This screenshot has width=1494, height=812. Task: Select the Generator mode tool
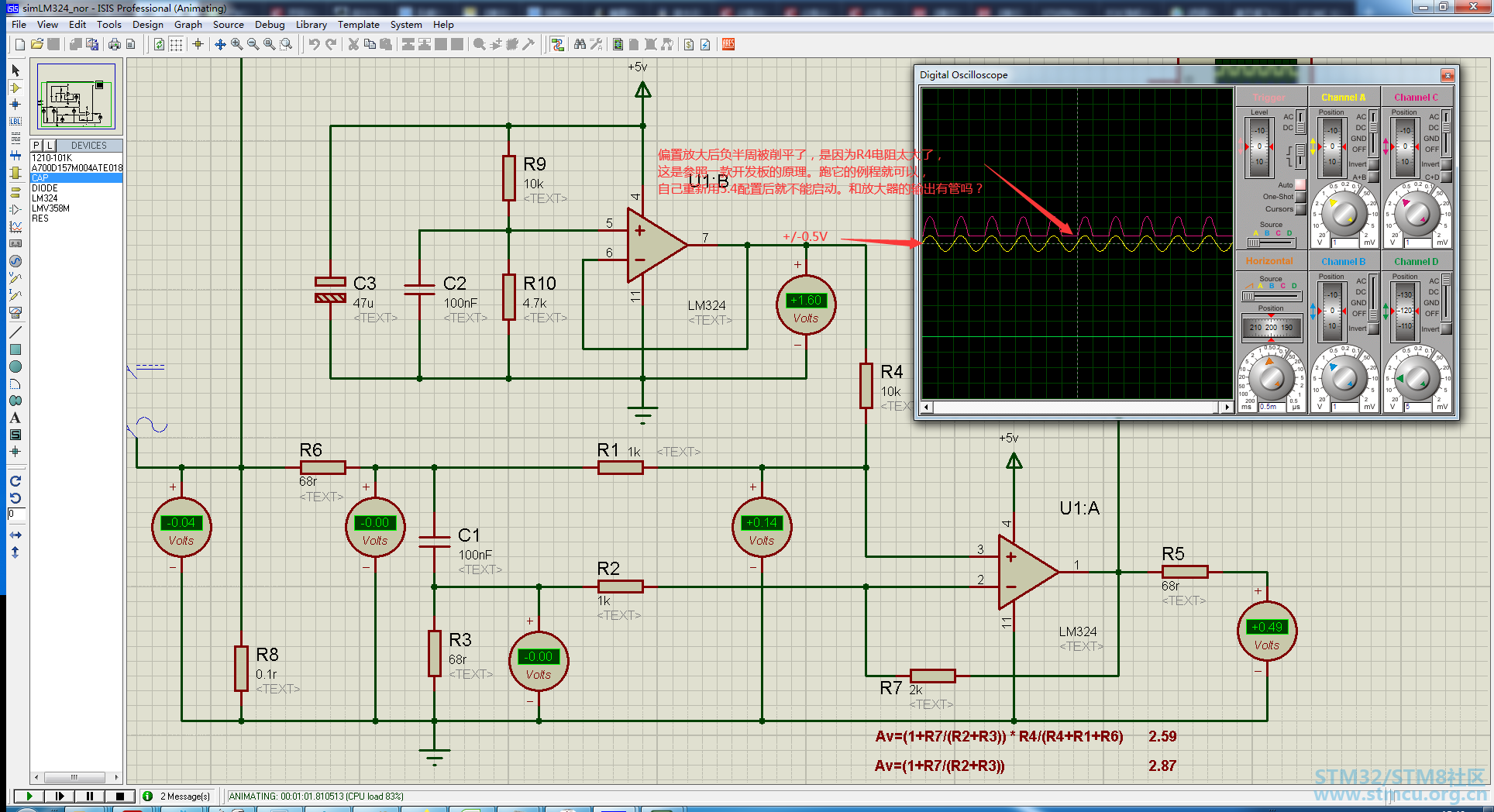[x=15, y=261]
